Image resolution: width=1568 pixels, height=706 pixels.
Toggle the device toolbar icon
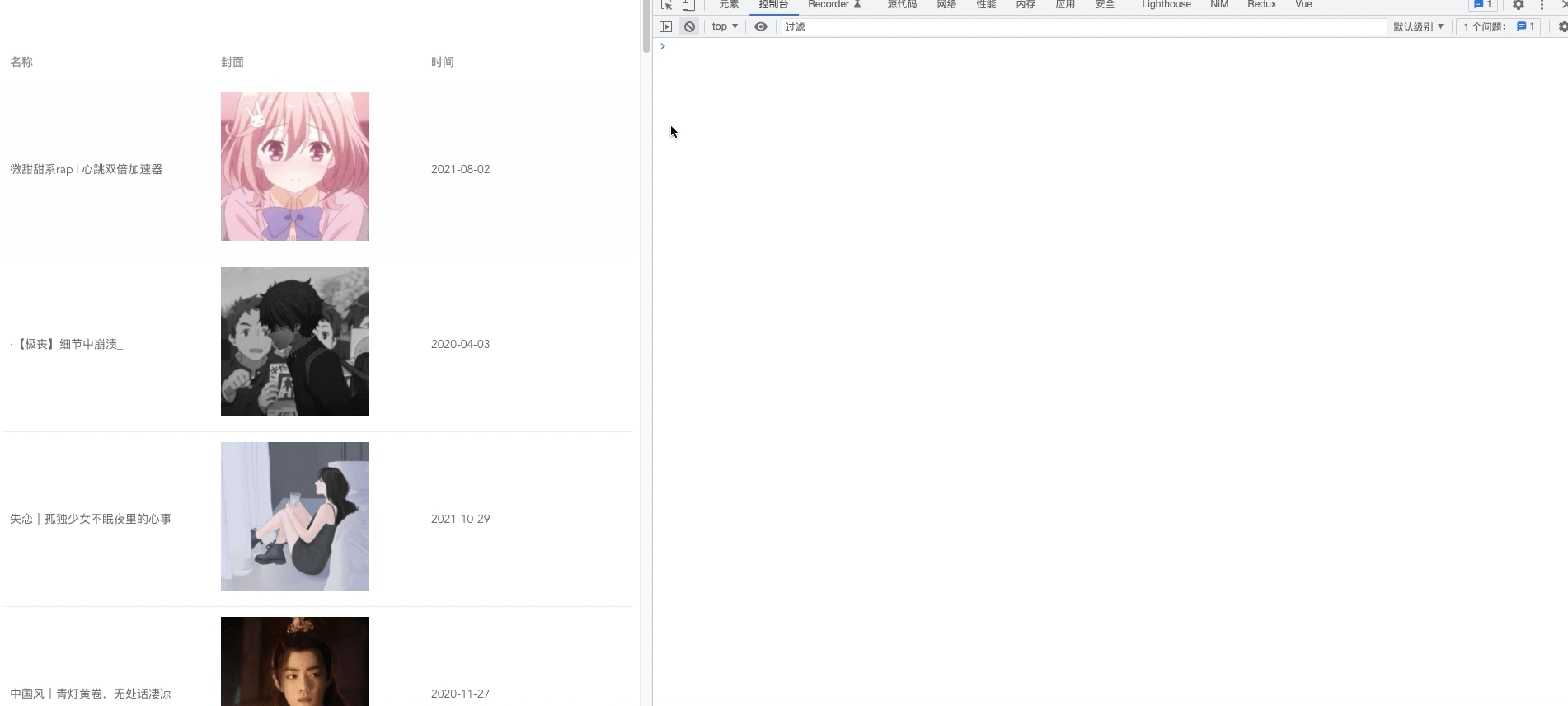688,5
